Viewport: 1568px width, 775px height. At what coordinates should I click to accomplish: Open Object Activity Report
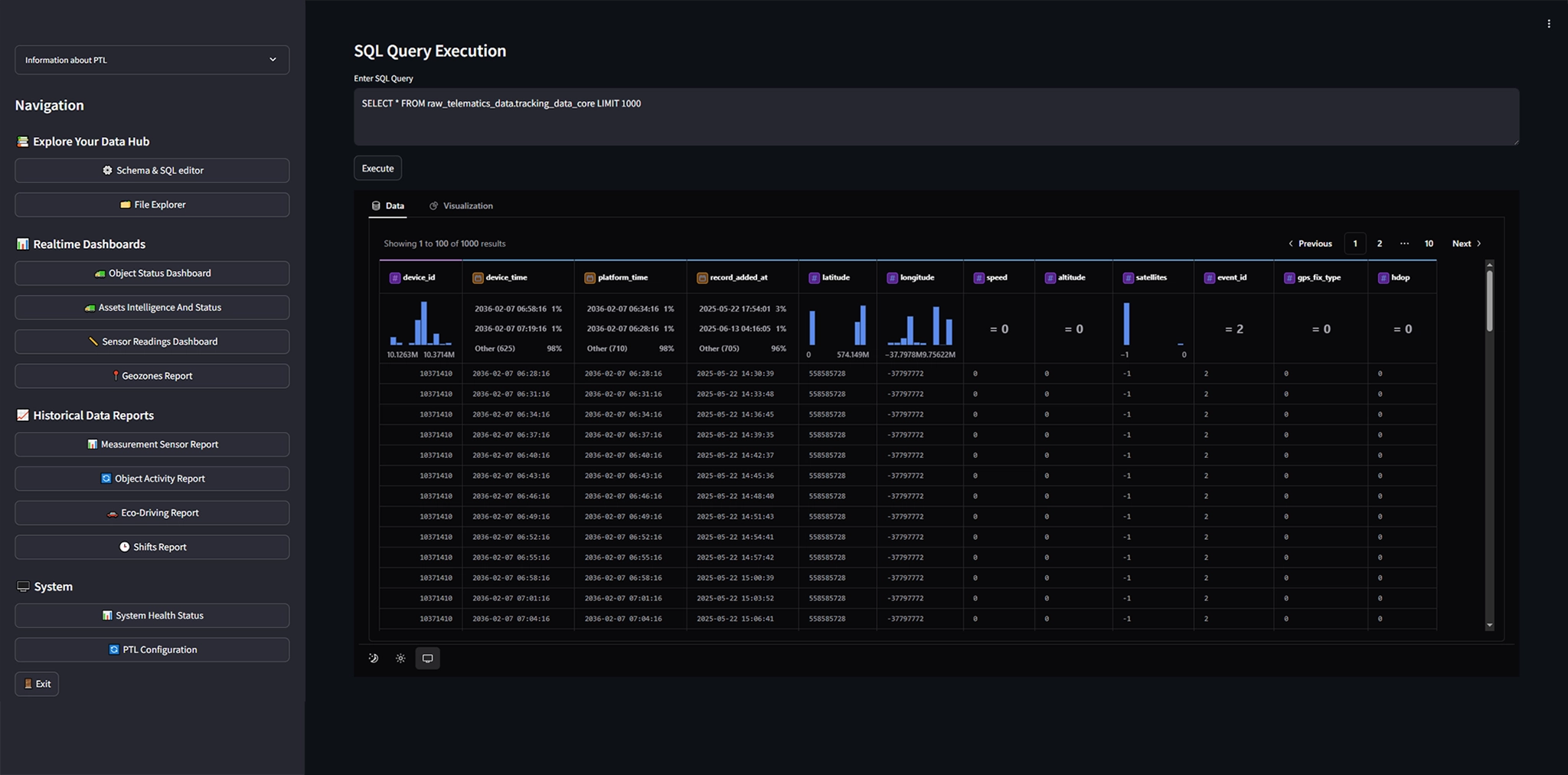[152, 479]
